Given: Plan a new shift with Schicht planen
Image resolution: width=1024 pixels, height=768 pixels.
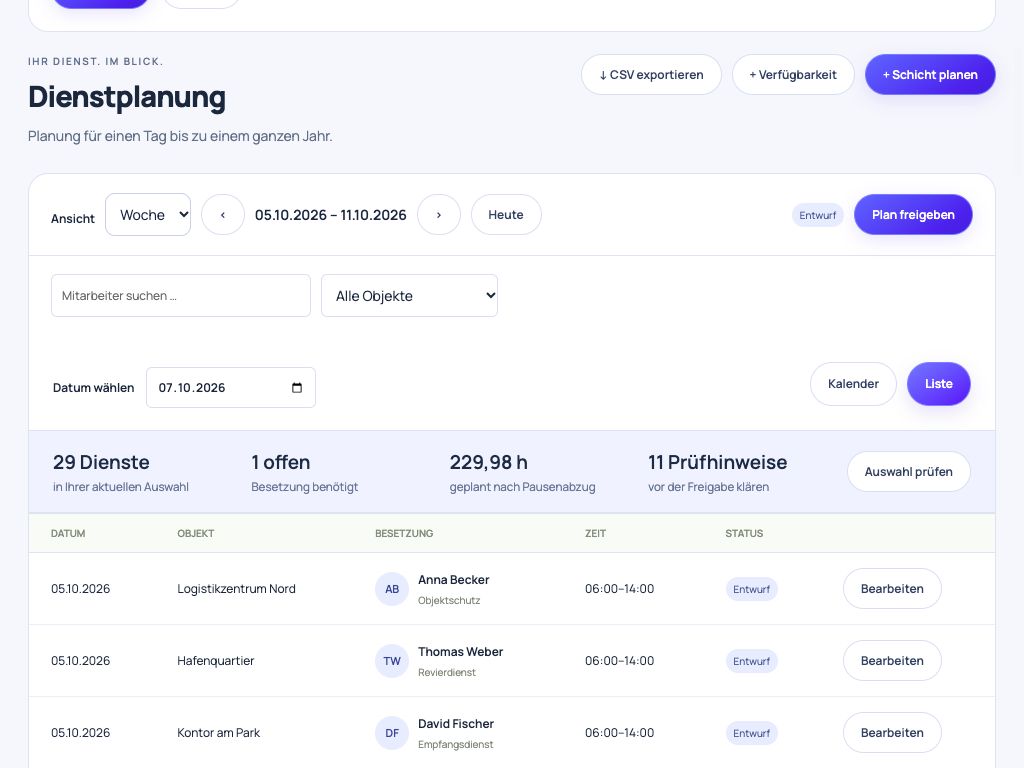Looking at the screenshot, I should pyautogui.click(x=930, y=74).
